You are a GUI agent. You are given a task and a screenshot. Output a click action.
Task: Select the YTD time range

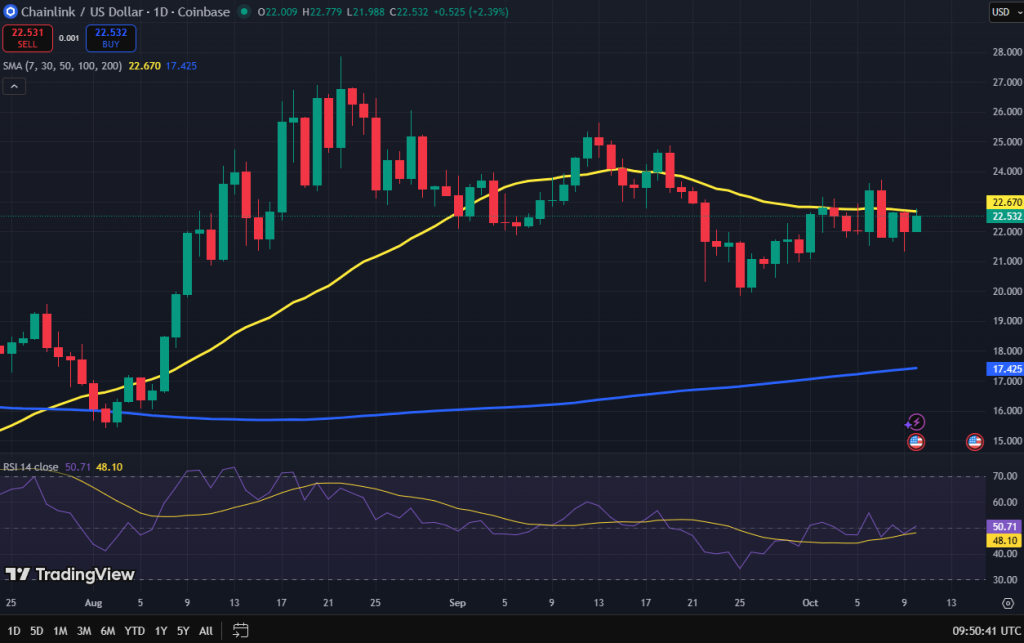[135, 630]
